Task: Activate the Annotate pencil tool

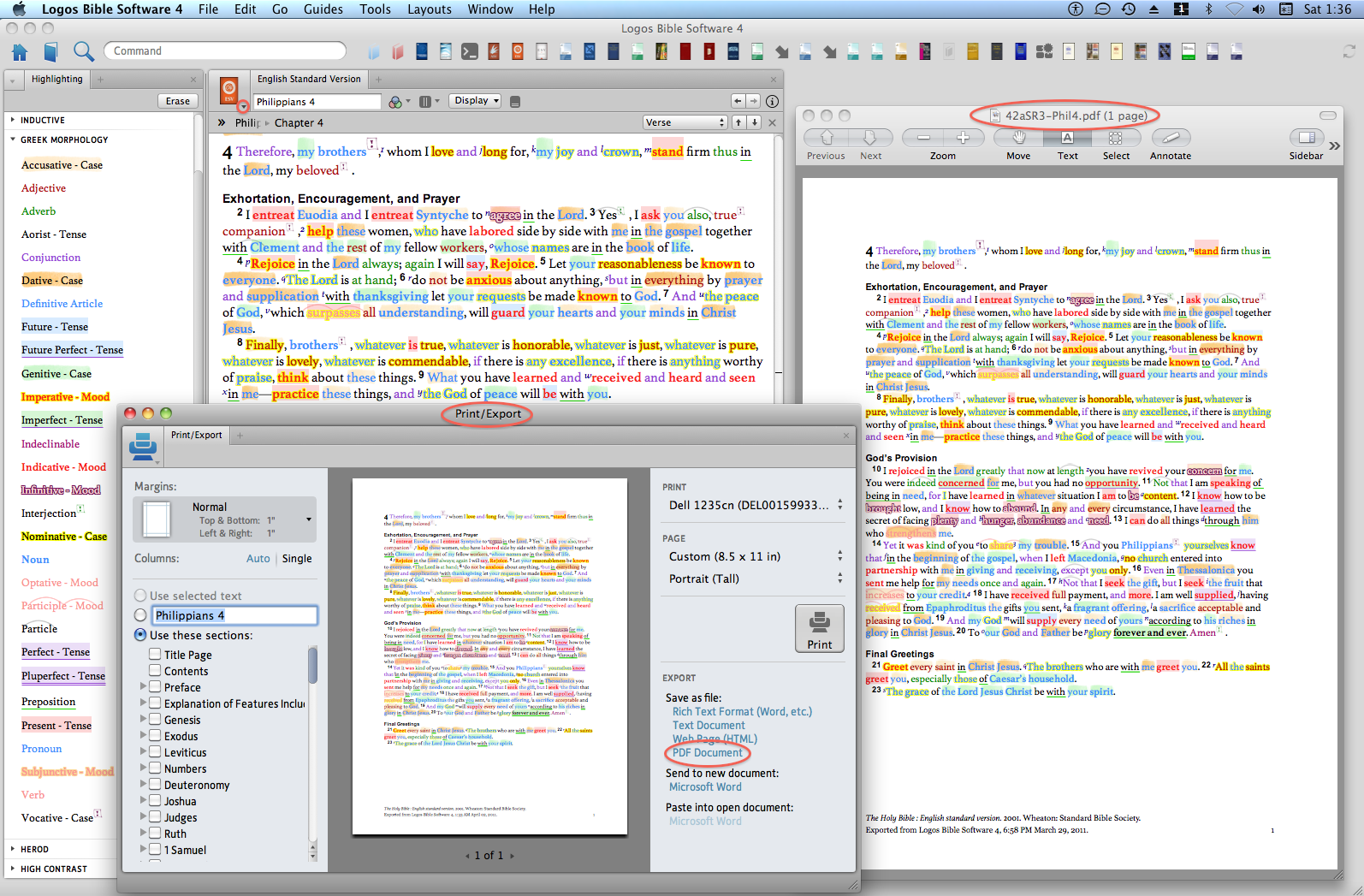Action: pyautogui.click(x=1171, y=138)
